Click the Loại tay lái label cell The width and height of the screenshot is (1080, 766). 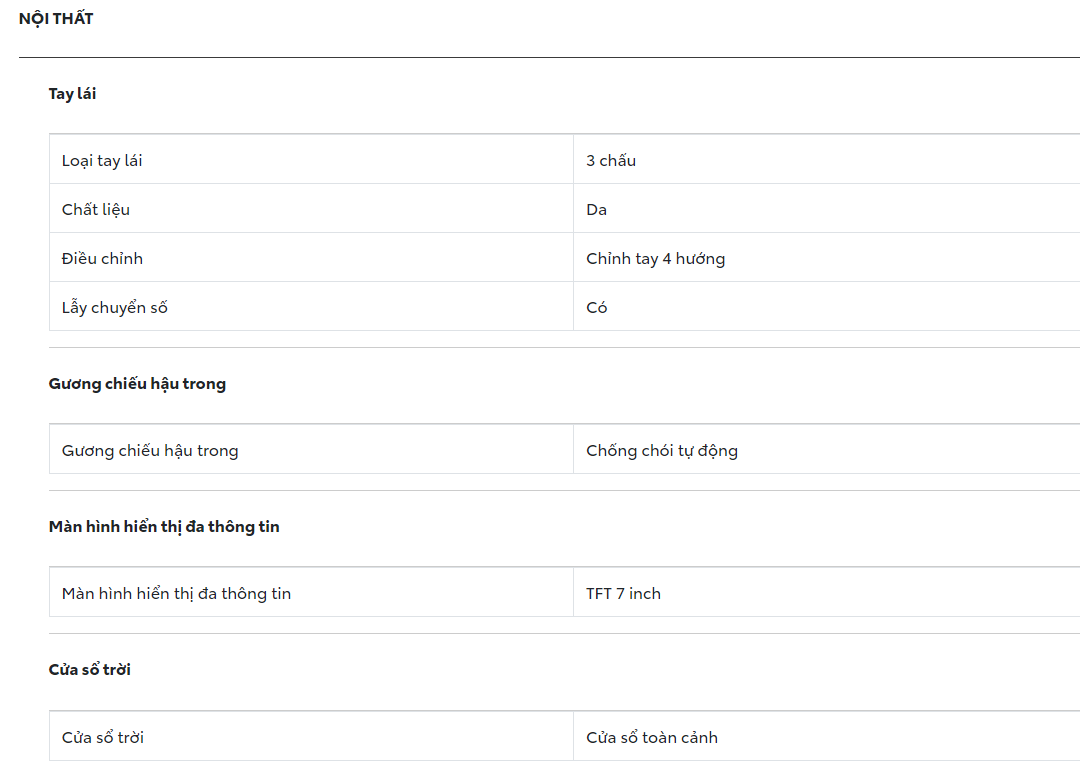(x=102, y=160)
